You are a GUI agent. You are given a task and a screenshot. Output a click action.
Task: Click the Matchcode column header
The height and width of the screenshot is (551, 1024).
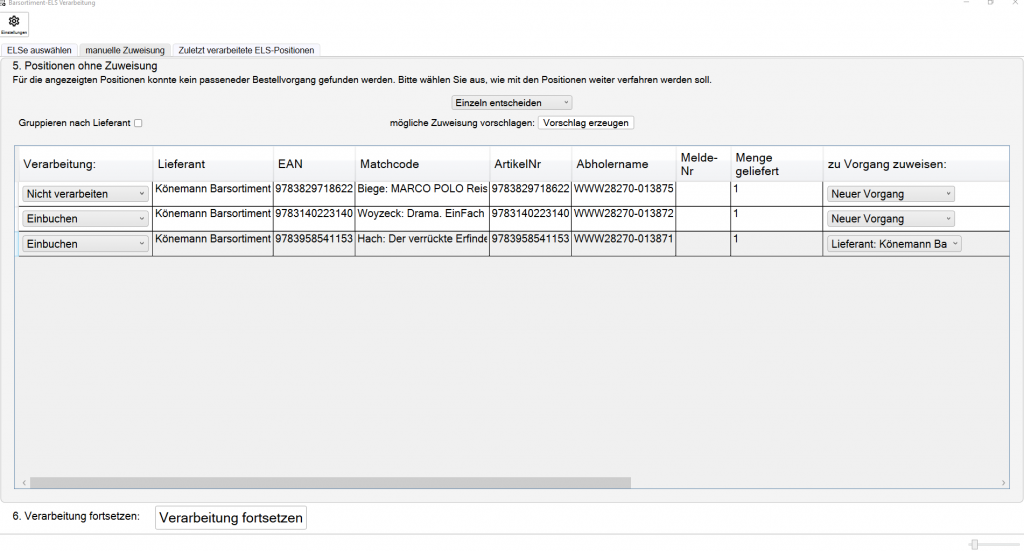tap(389, 164)
